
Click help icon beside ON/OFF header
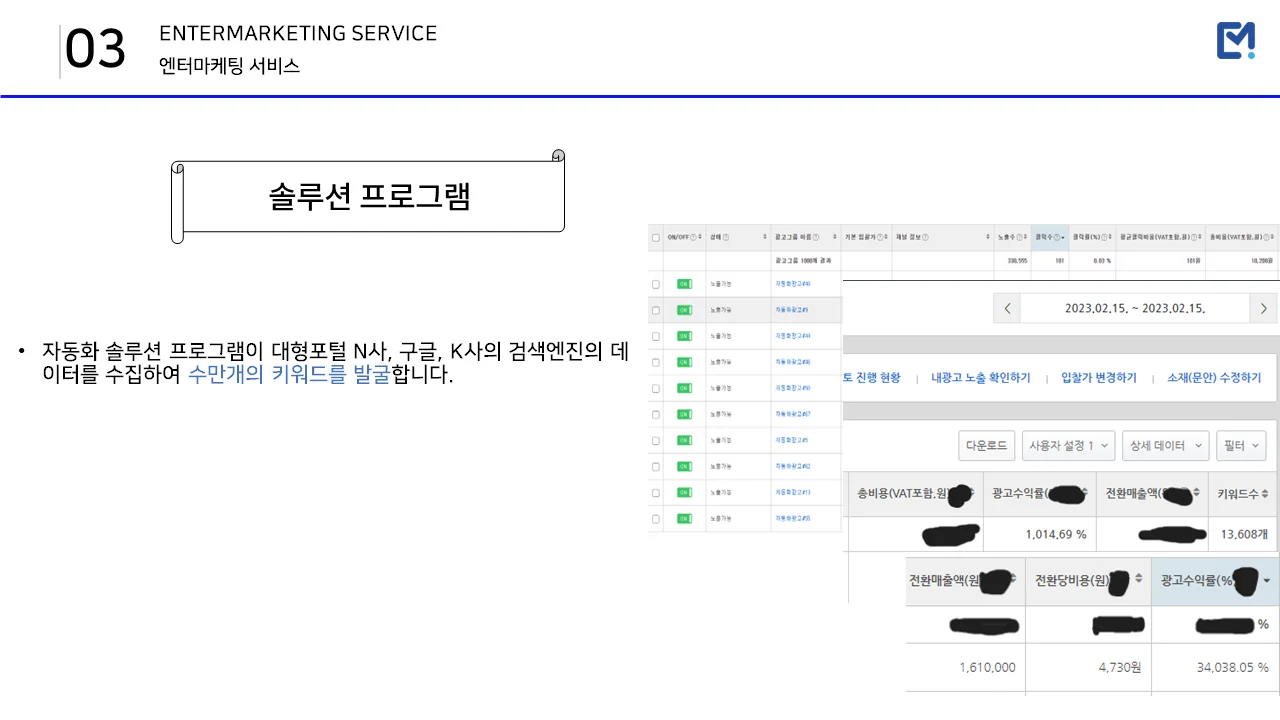(x=693, y=237)
